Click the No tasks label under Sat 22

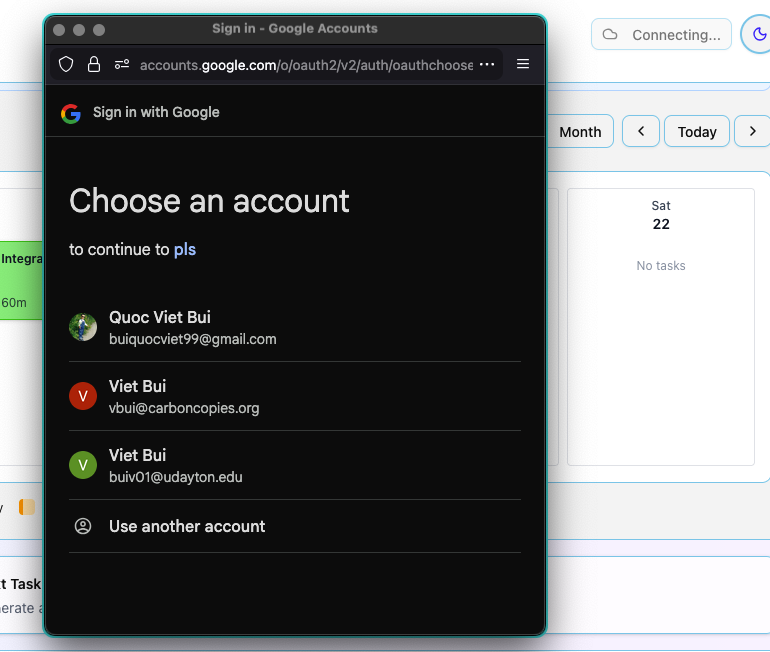point(661,266)
